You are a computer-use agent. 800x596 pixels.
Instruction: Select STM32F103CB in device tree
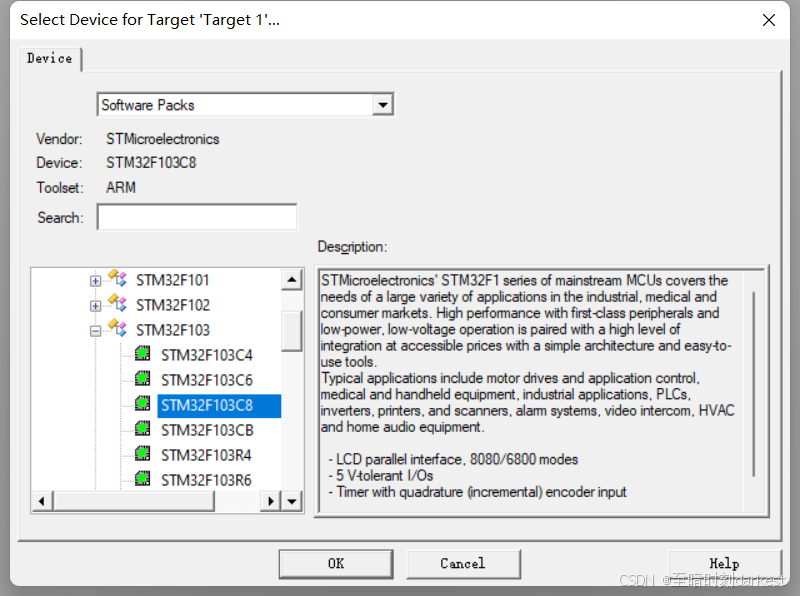point(207,430)
